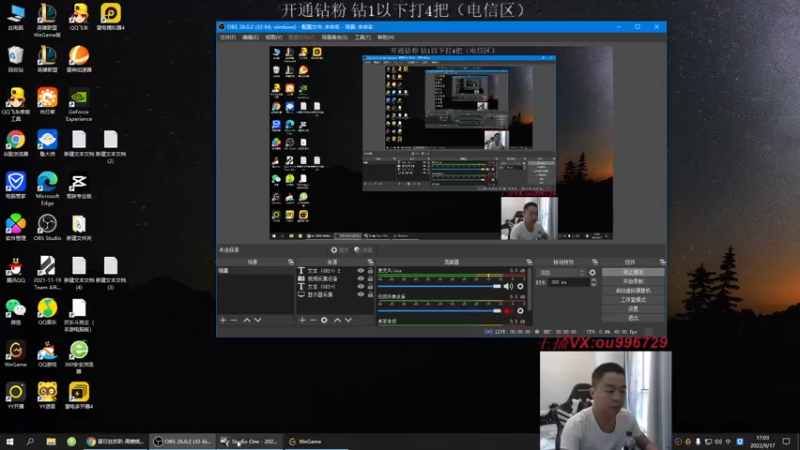Viewport: 800px width, 450px height.
Task: Lock the text (GDI+) 2 source
Action: point(370,271)
